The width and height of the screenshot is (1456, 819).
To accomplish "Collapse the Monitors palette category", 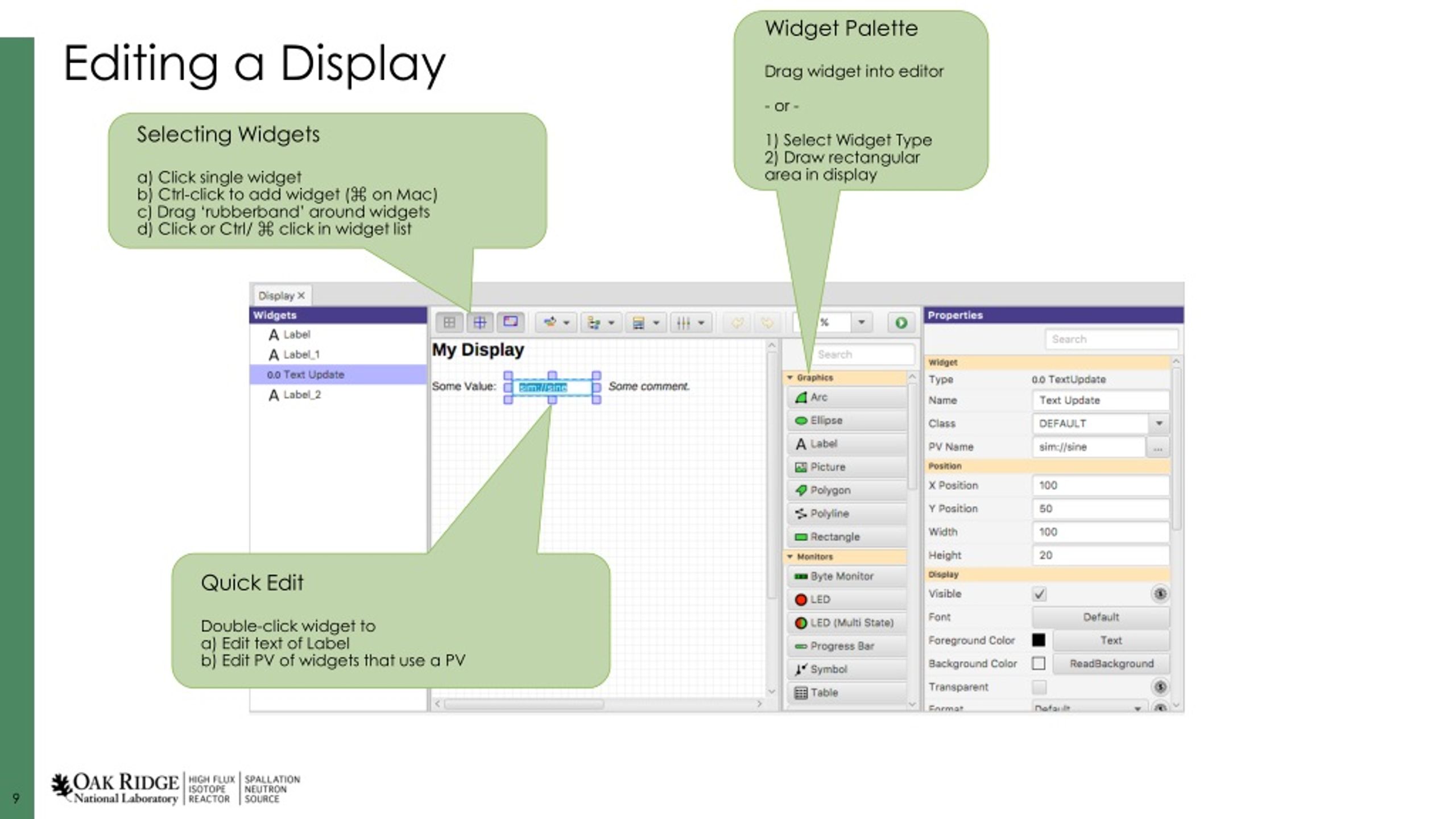I will point(790,557).
